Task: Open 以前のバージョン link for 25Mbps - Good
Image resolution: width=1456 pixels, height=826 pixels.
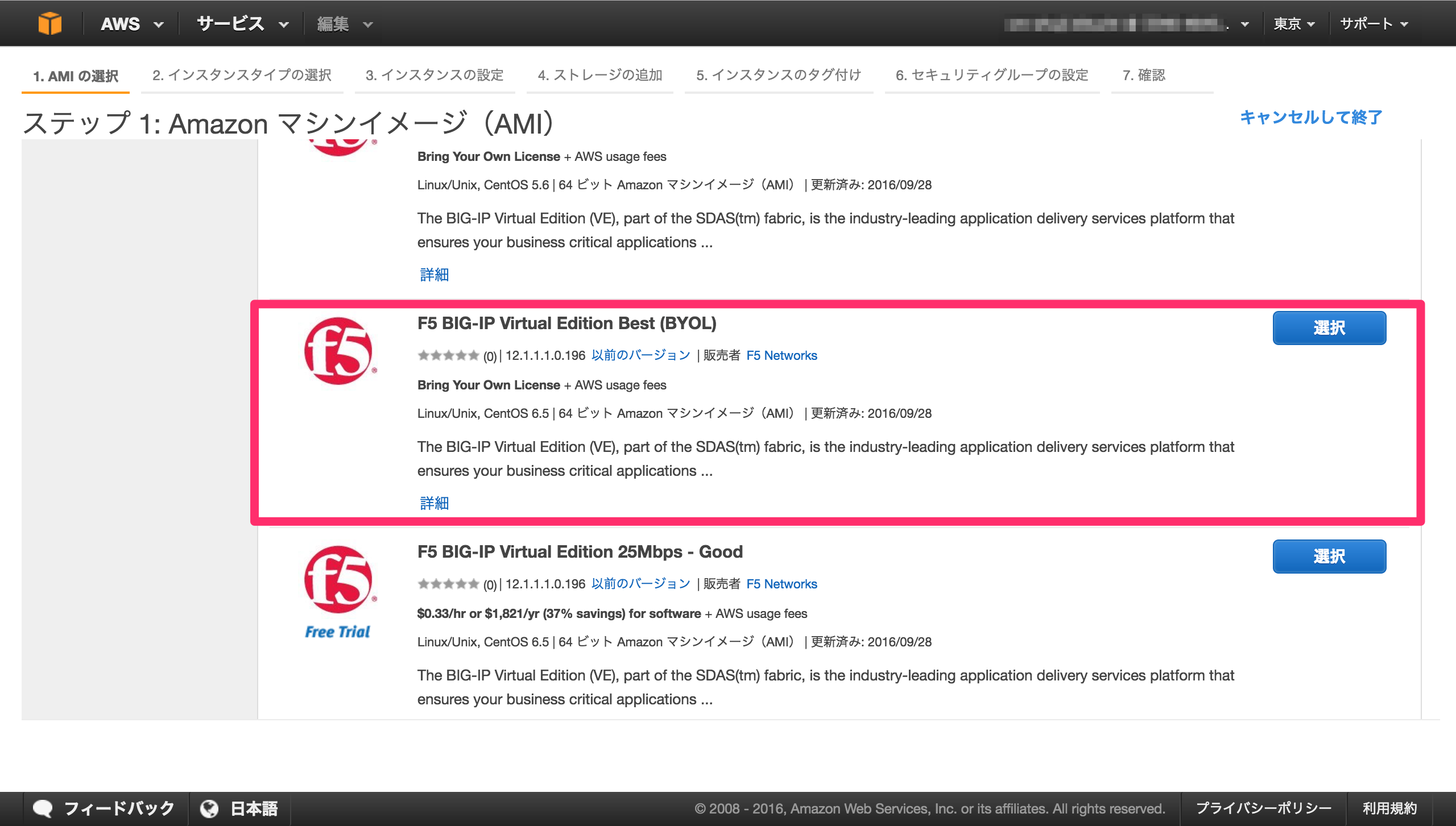Action: point(640,584)
